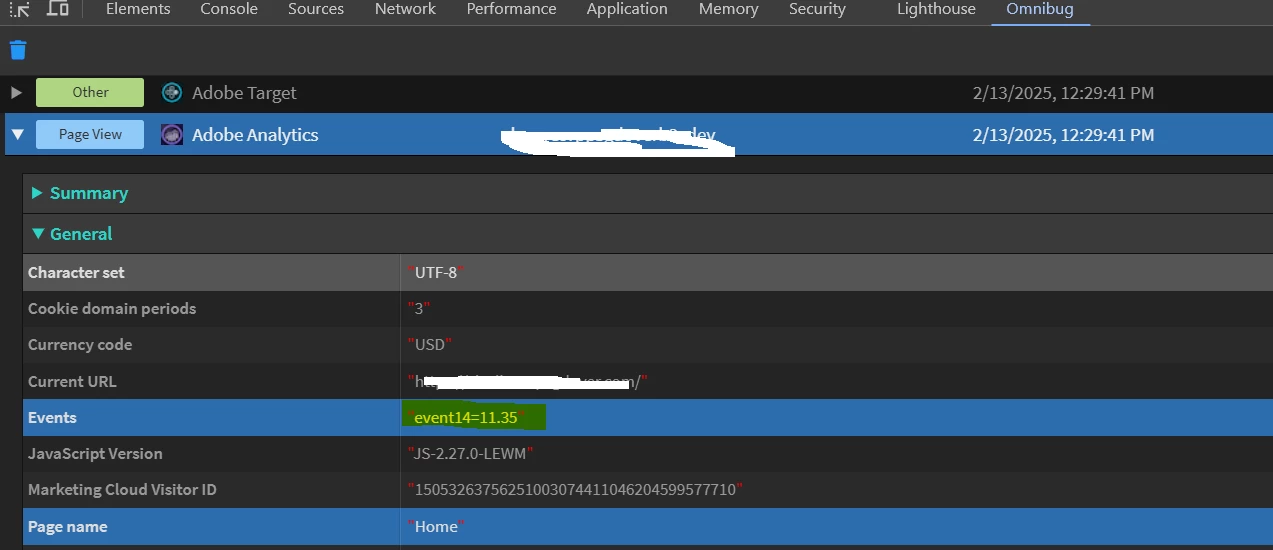The image size is (1273, 550).
Task: Select the JavaScript Version label
Action: tap(95, 454)
